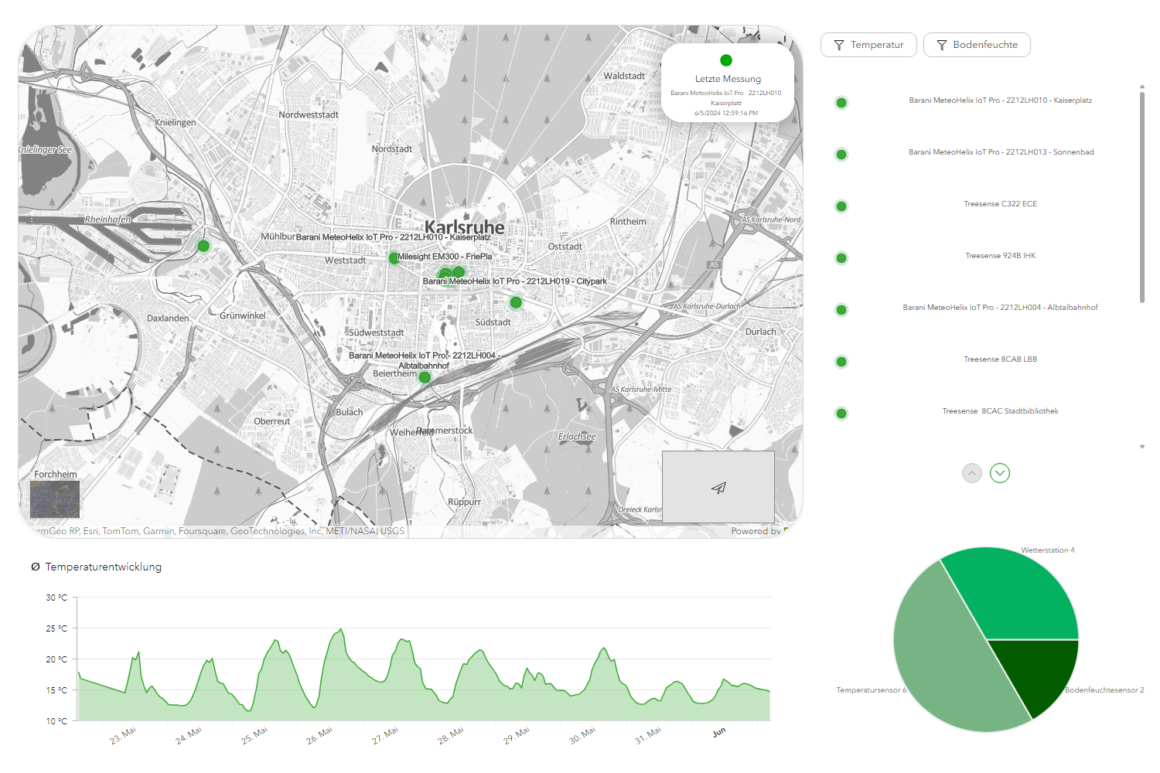
Task: Expand the list using the circled down chevron
Action: tap(999, 472)
